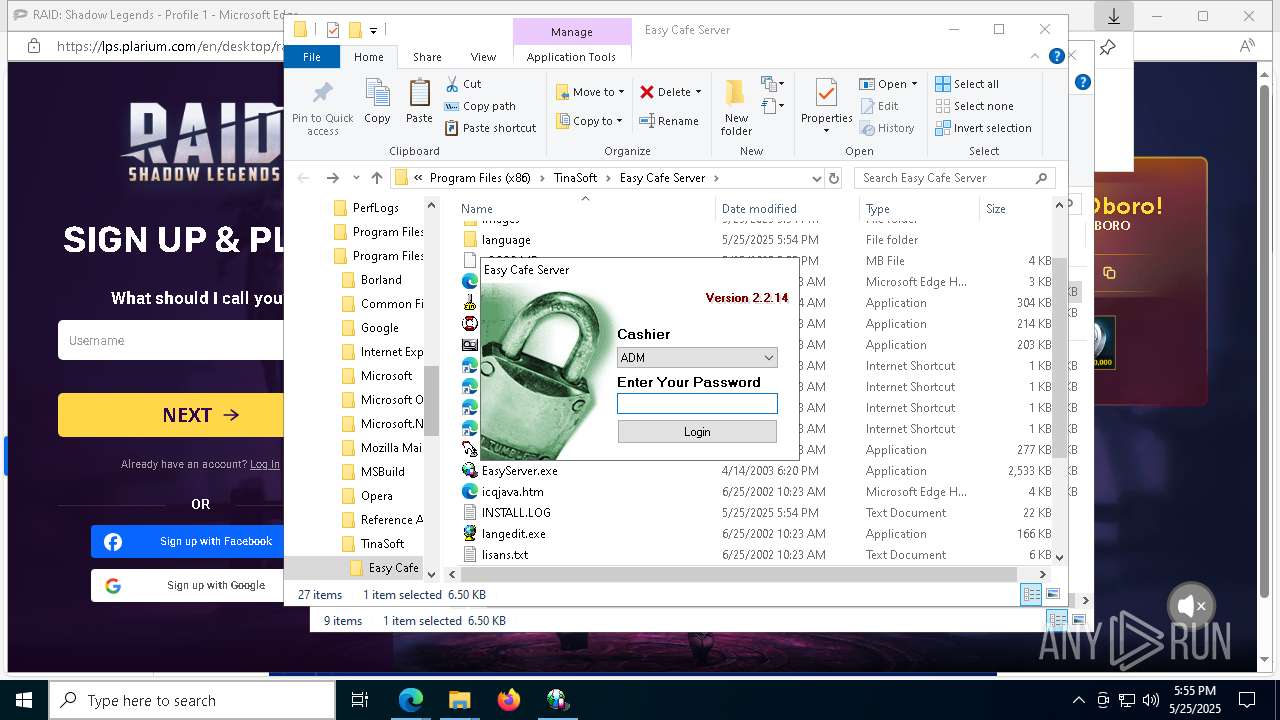The image size is (1280, 720).
Task: Open Microsoft Edge from the taskbar
Action: pyautogui.click(x=411, y=700)
